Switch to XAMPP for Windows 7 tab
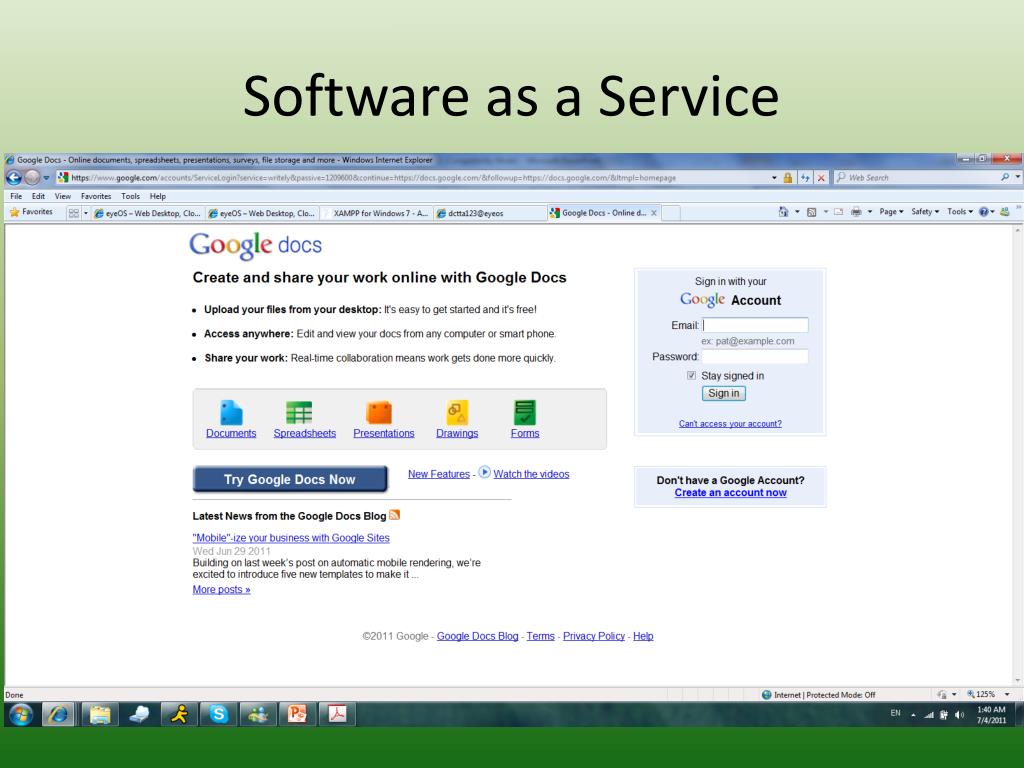Viewport: 1024px width, 768px height. click(x=376, y=213)
